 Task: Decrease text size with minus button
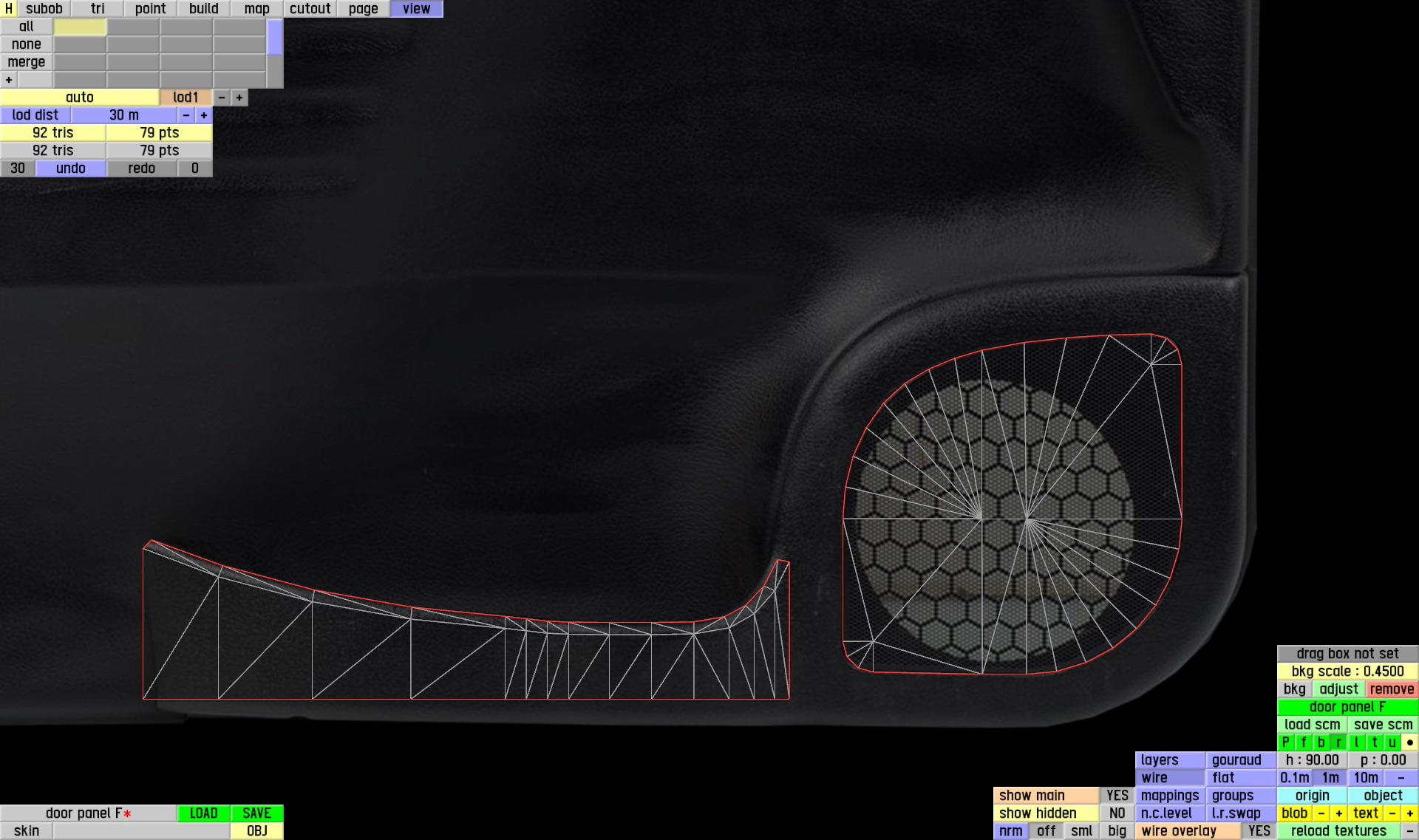point(1392,813)
